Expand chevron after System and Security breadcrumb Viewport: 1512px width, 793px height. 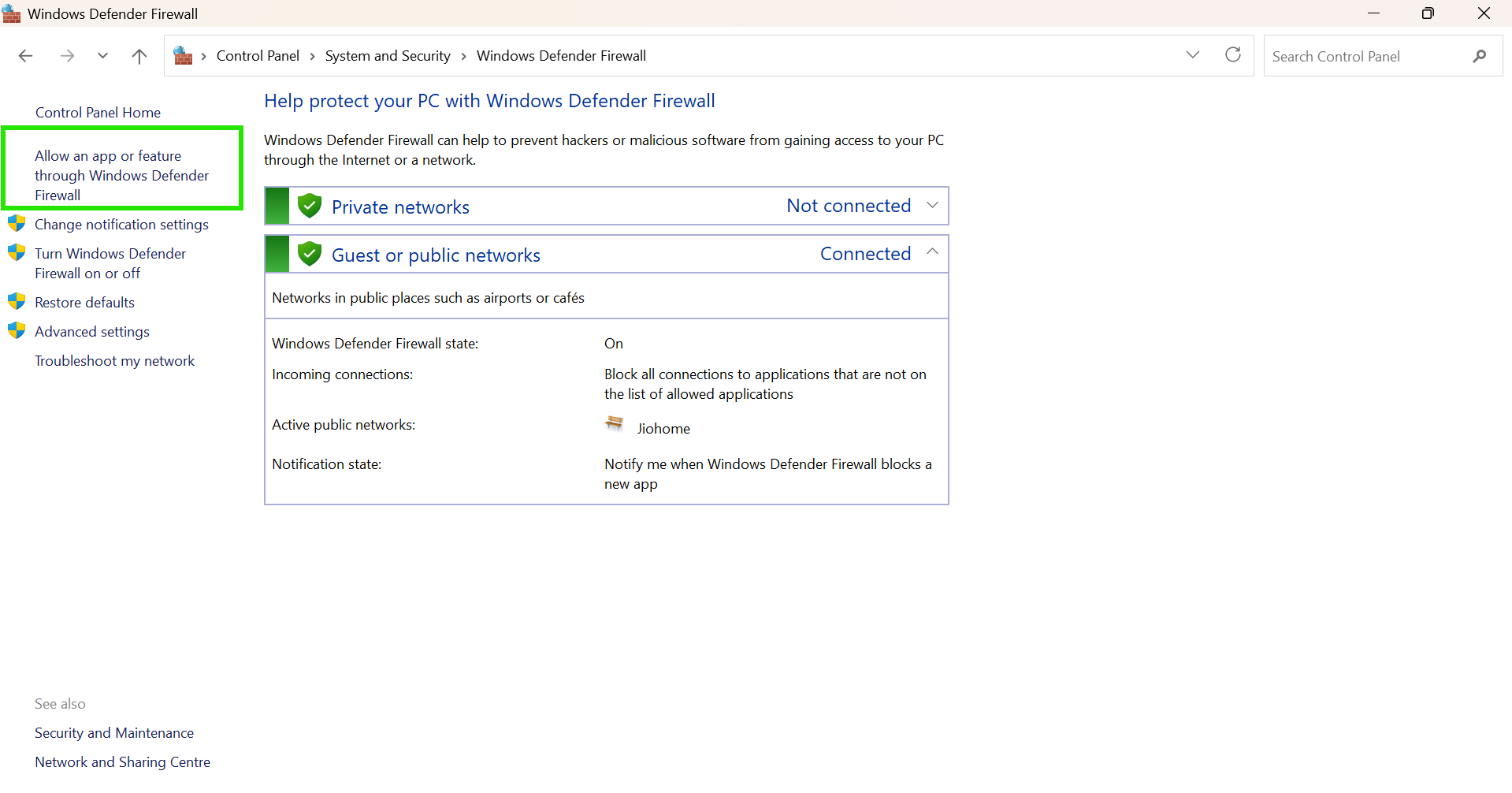click(463, 56)
